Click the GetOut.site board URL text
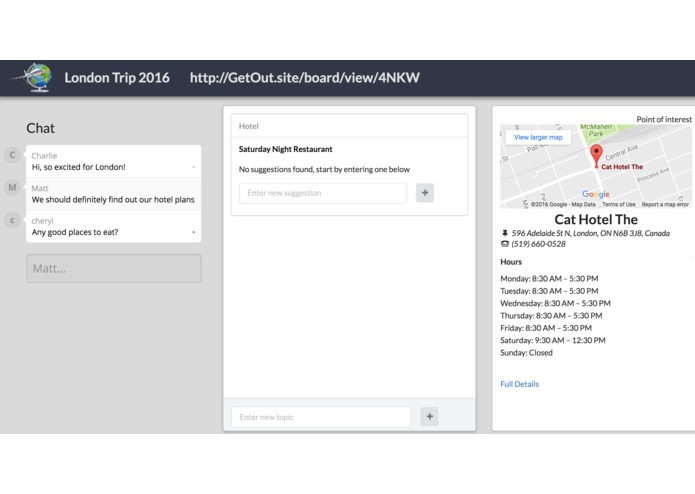695x494 pixels. [x=305, y=78]
